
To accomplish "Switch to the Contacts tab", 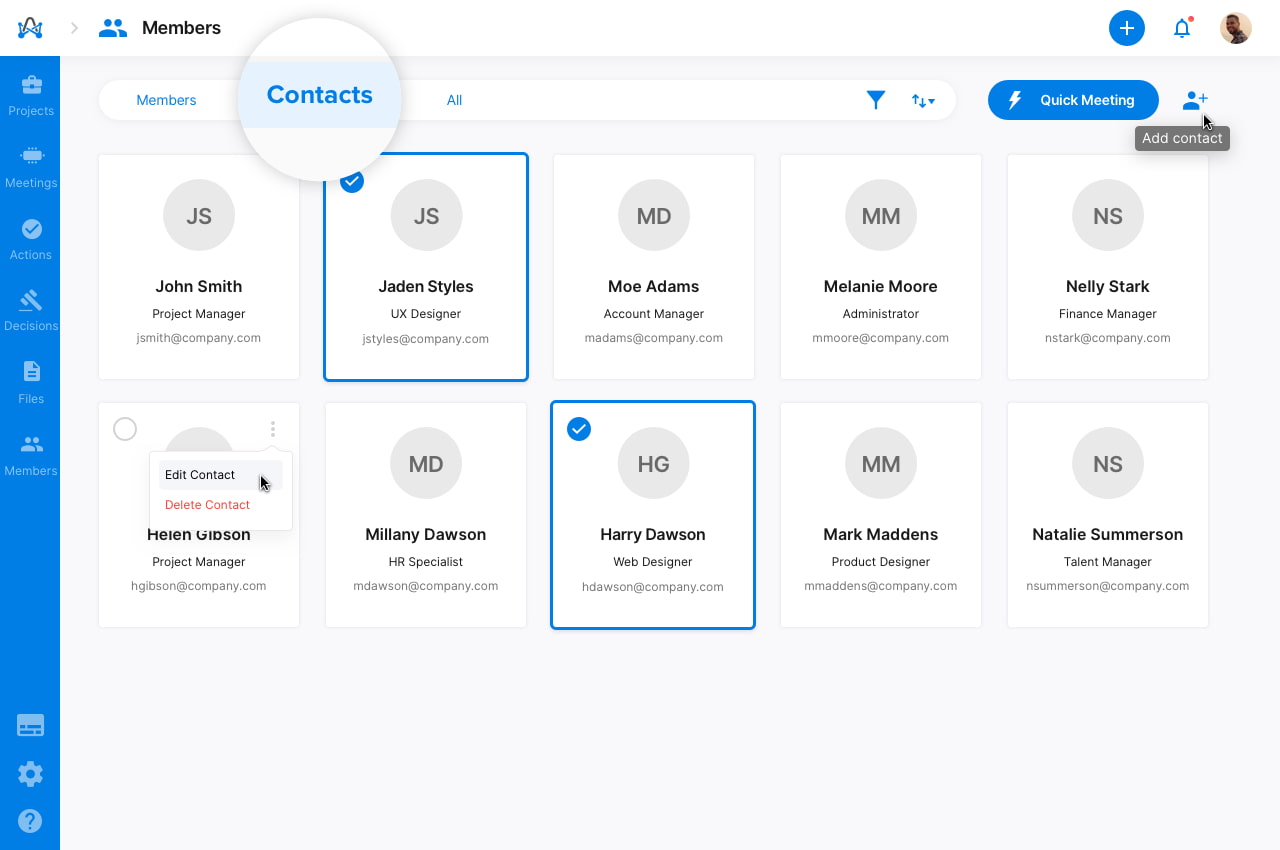I will click(320, 95).
